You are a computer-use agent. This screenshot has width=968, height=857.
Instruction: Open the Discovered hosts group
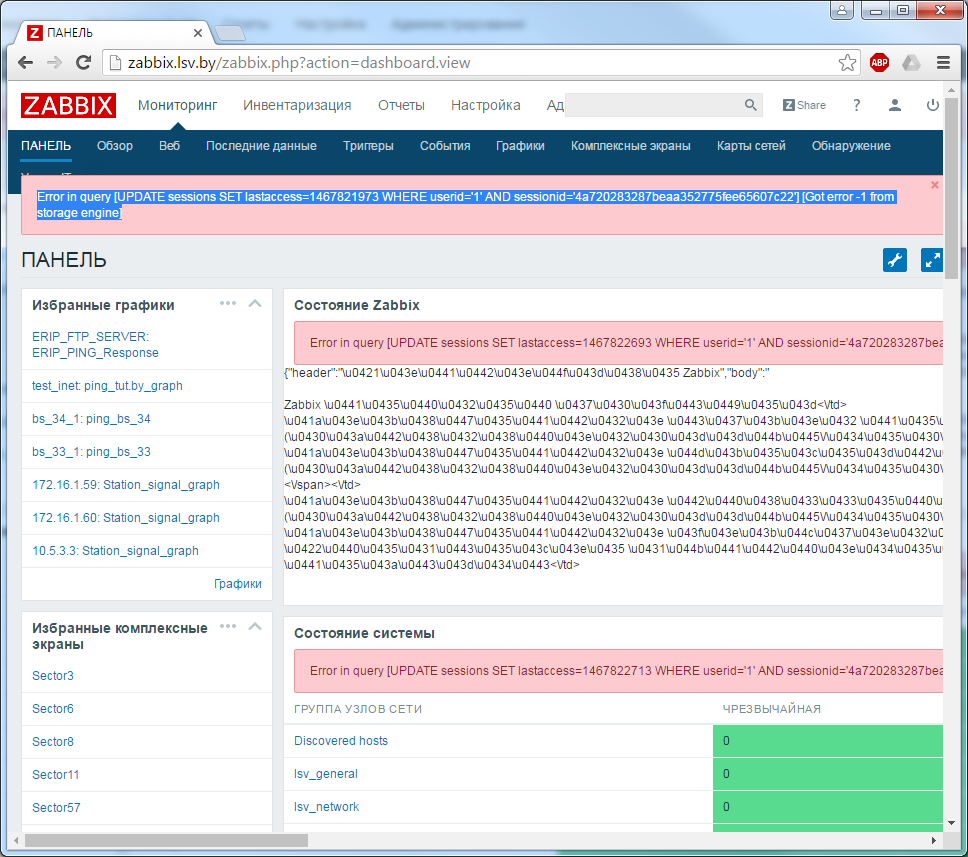point(341,741)
